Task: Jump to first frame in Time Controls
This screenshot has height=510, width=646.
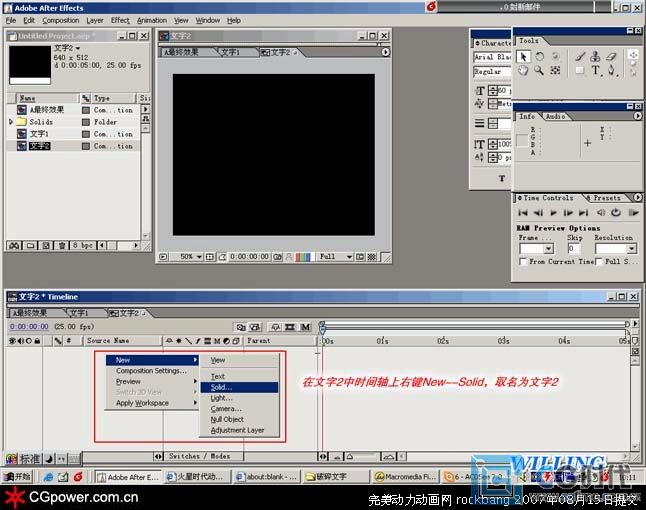Action: 523,213
